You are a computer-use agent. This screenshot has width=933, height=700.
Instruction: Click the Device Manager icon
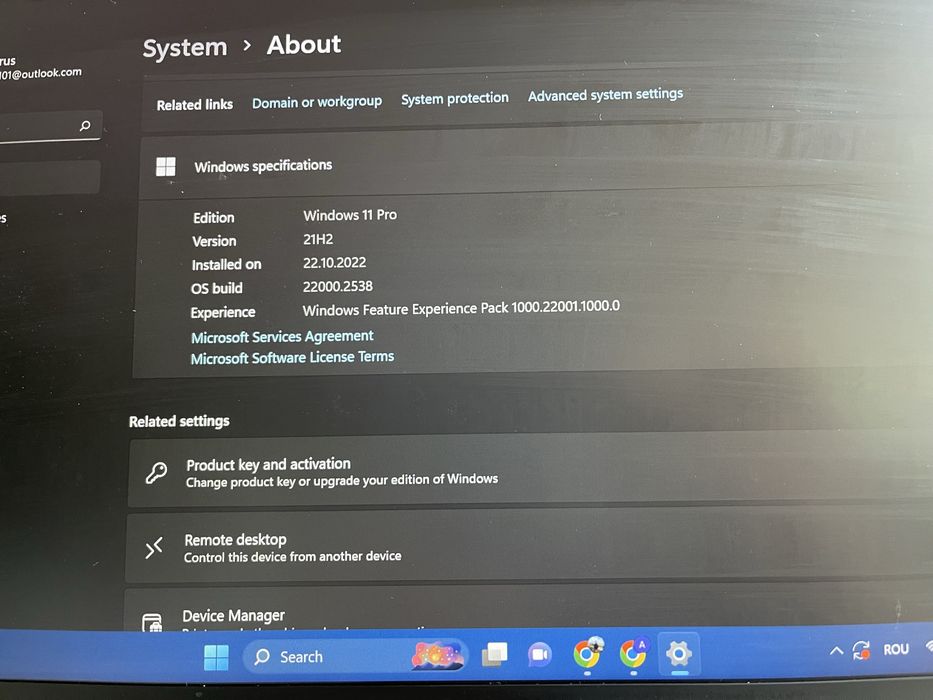[x=152, y=623]
